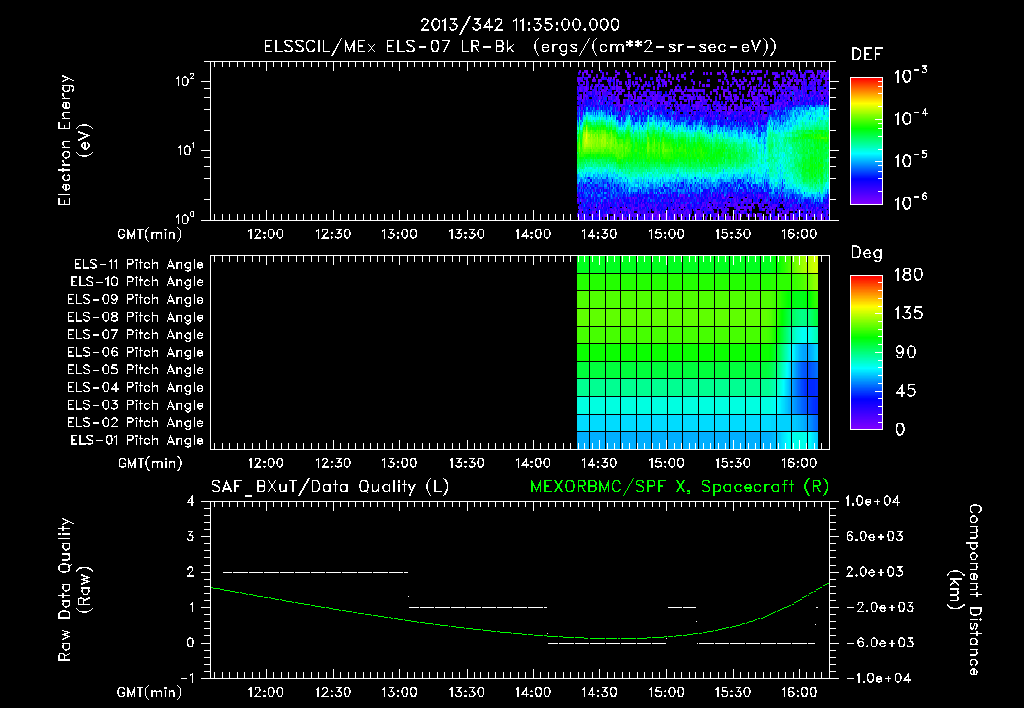
Task: Click the Deg pitch angle color bar
Action: click(x=866, y=352)
